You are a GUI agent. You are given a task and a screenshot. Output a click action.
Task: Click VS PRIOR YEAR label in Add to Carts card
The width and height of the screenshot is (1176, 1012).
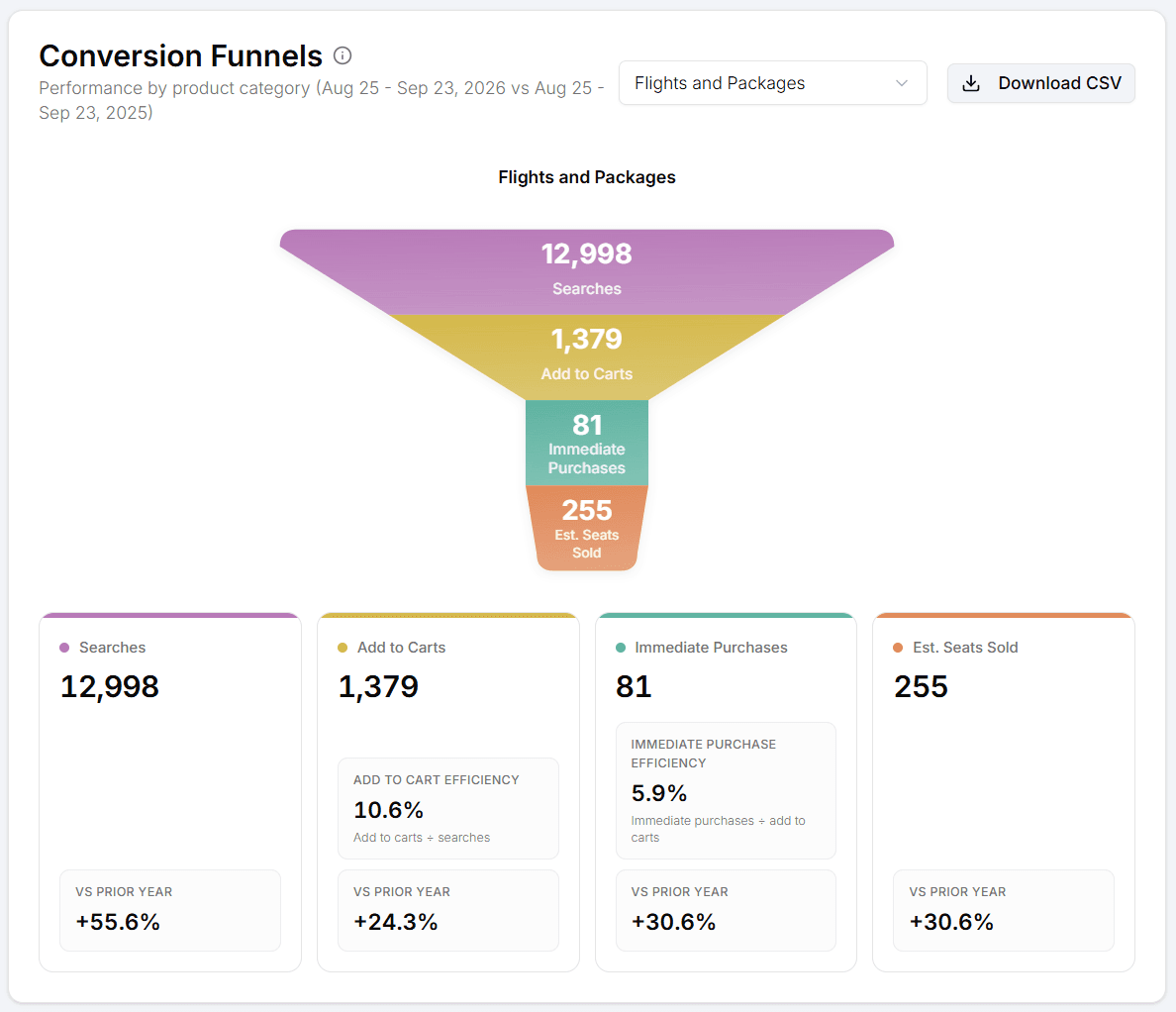402,892
